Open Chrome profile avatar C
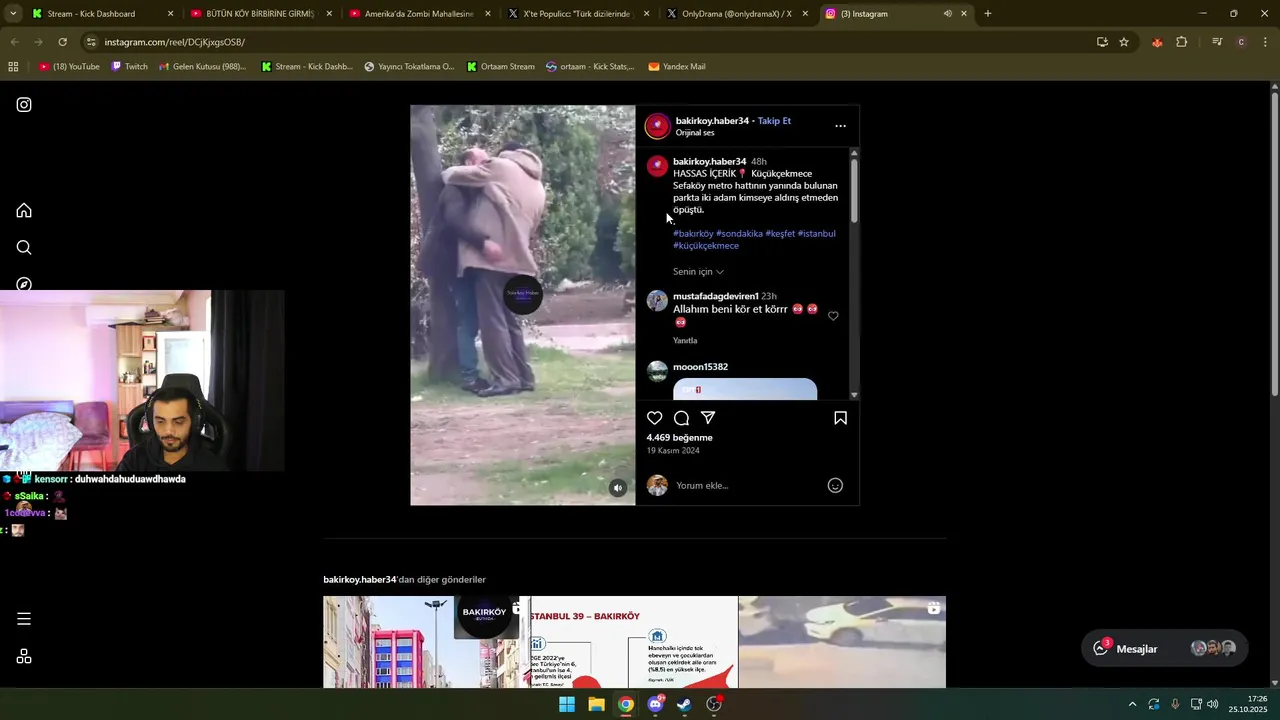This screenshot has width=1280, height=720. 1241,42
